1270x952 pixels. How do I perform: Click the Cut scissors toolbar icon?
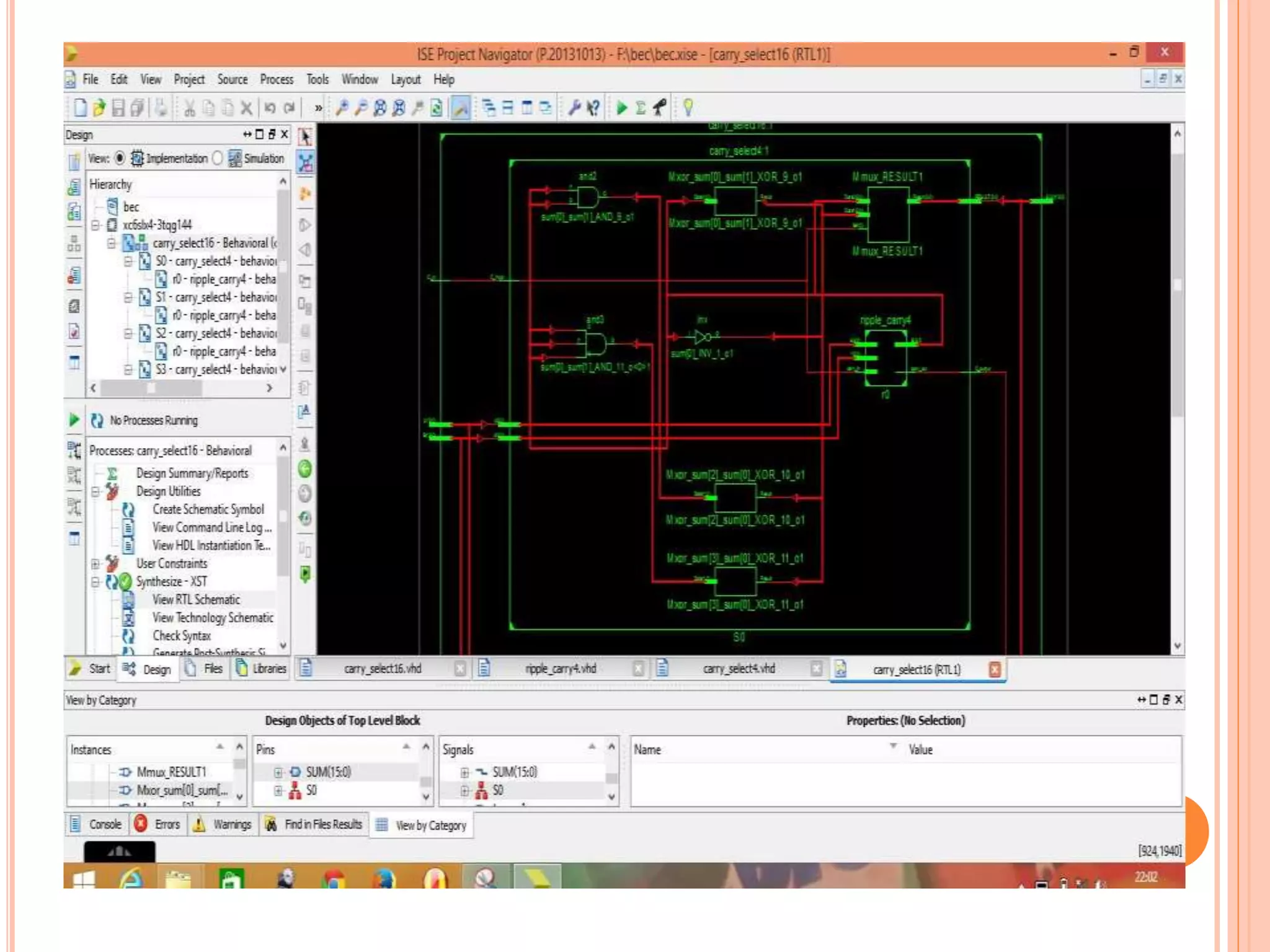click(189, 108)
